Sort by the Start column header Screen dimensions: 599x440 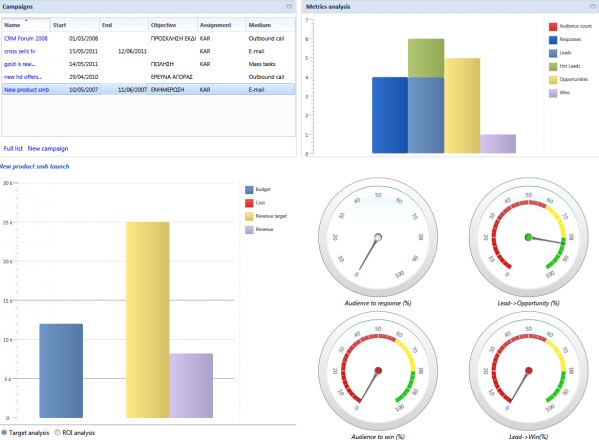tap(75, 25)
